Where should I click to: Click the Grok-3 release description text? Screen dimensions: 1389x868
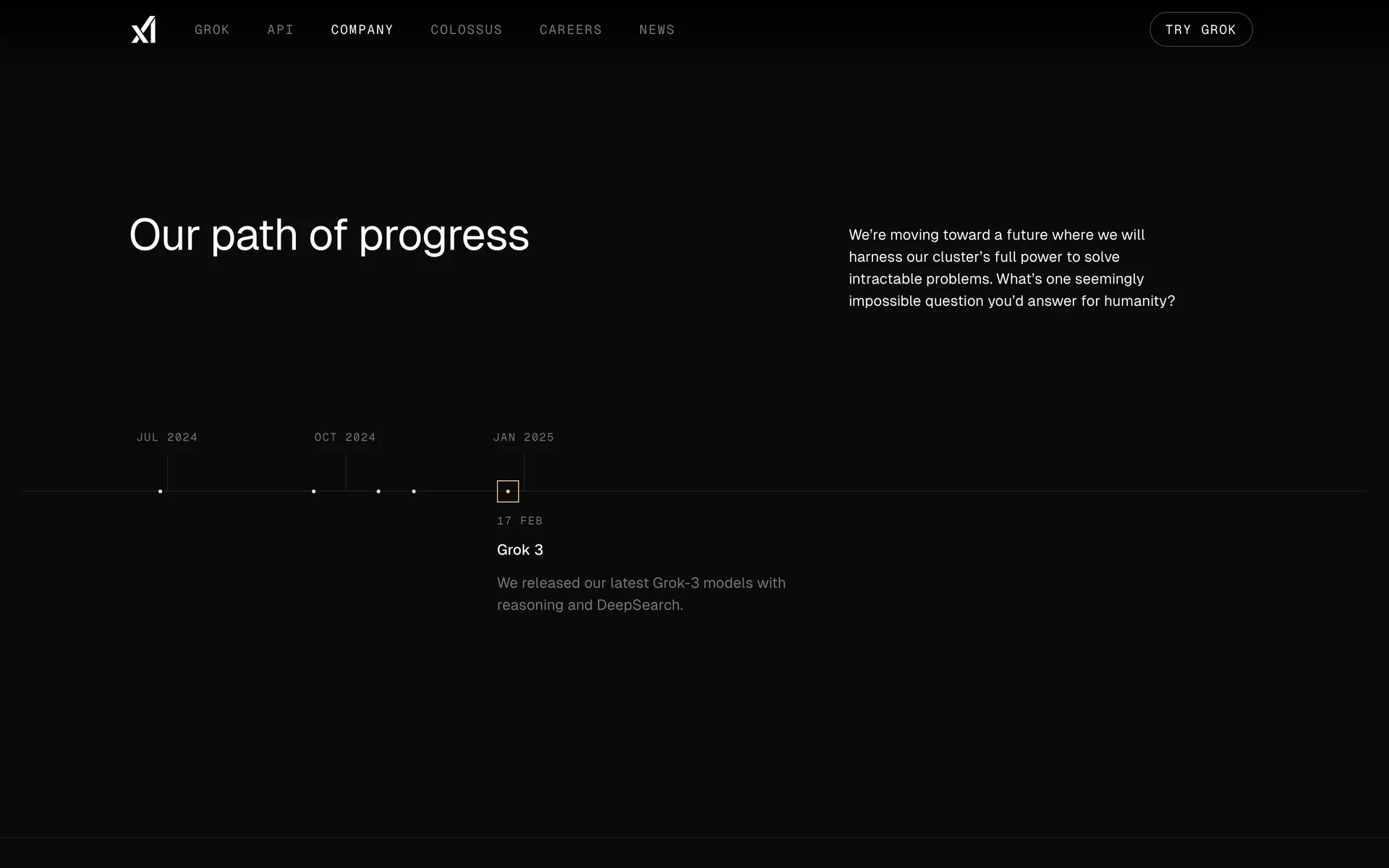coord(641,593)
